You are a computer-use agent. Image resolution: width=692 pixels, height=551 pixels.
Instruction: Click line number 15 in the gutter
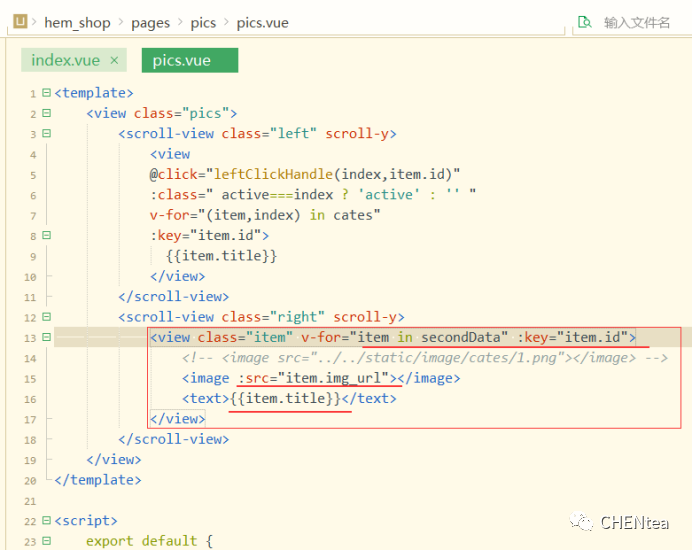click(32, 379)
